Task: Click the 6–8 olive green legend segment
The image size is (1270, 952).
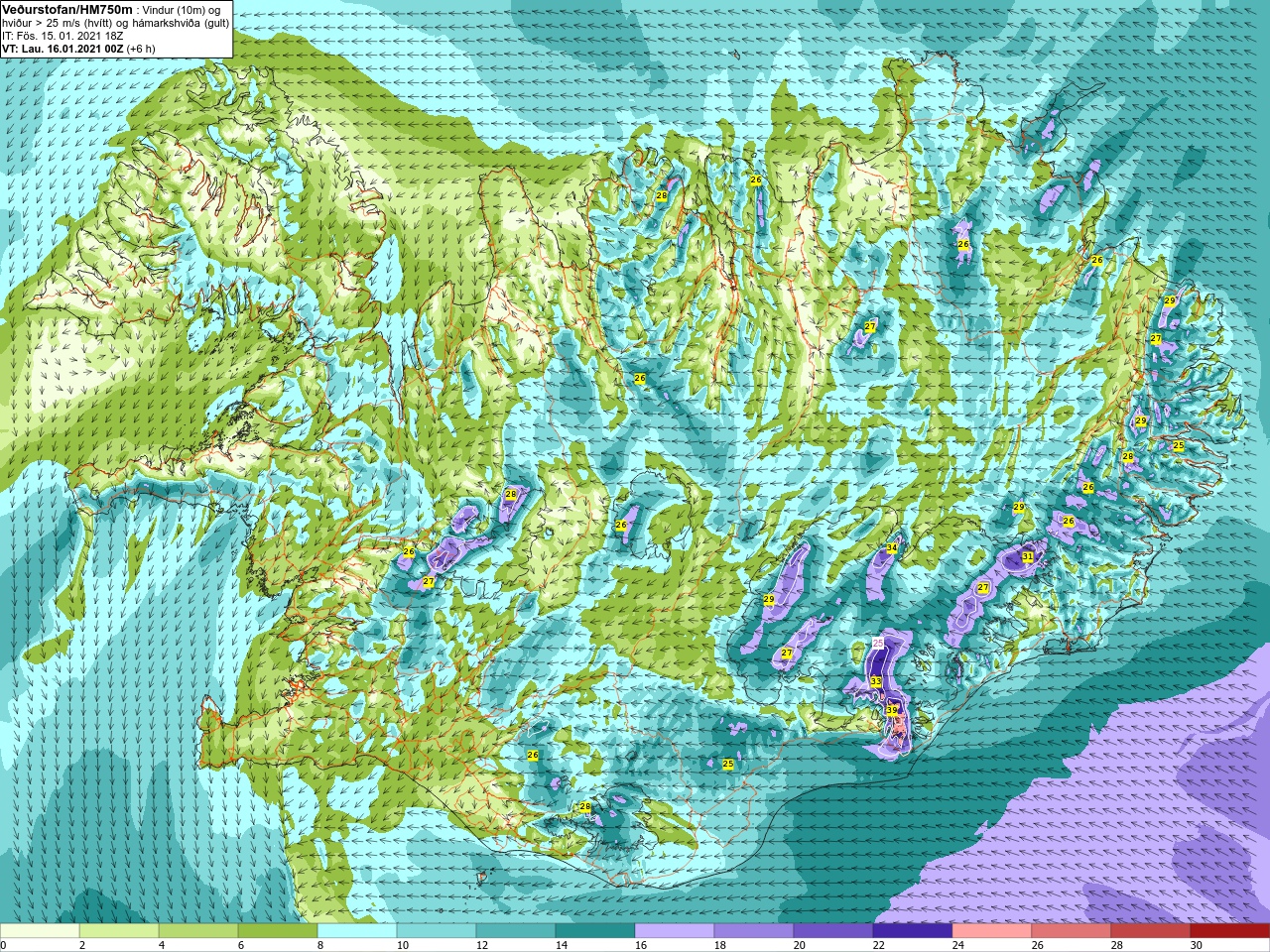Action: [278, 930]
